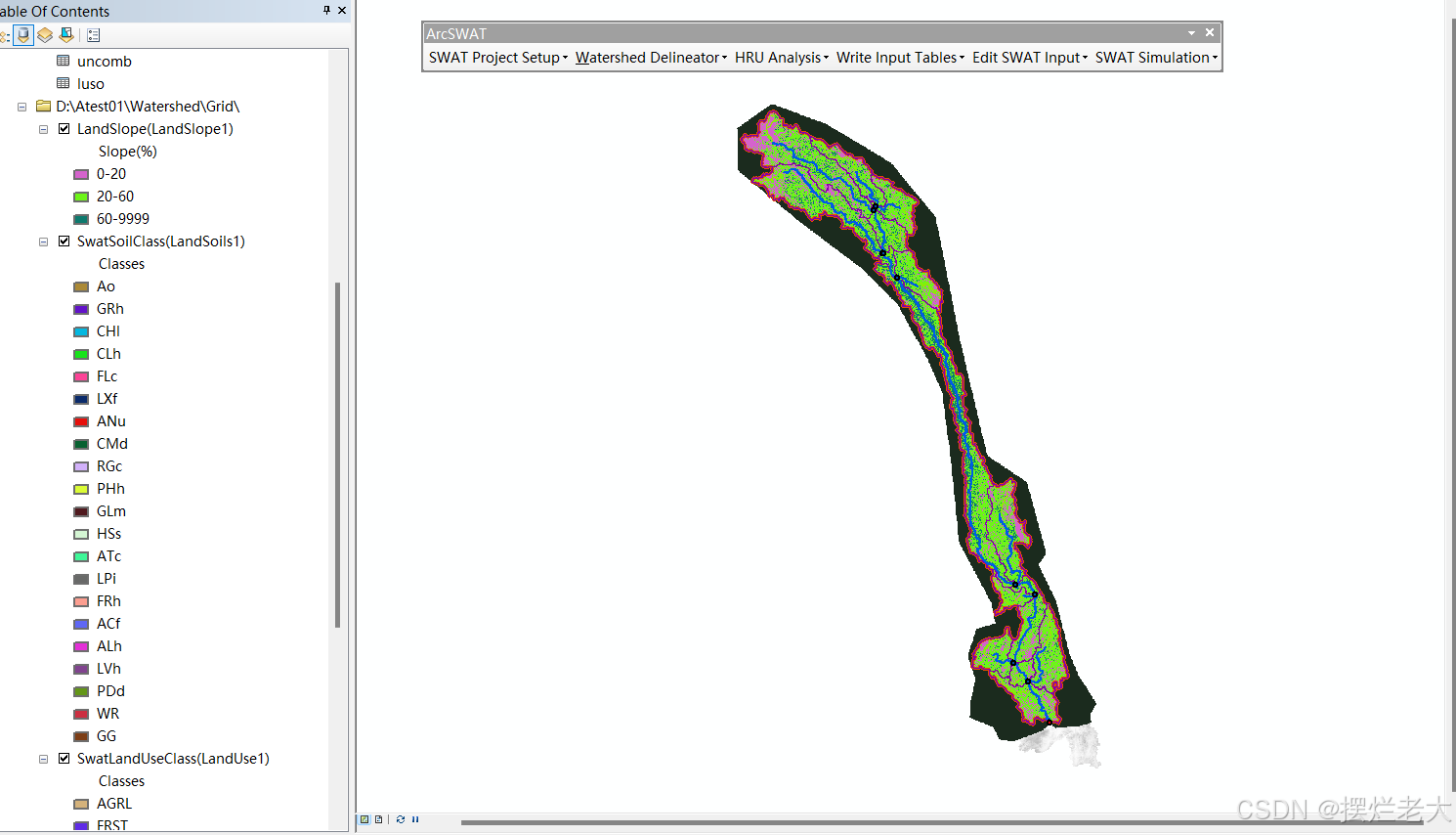Screen dimensions: 1456x835
Task: Click the LVh soil class label
Action: (108, 669)
